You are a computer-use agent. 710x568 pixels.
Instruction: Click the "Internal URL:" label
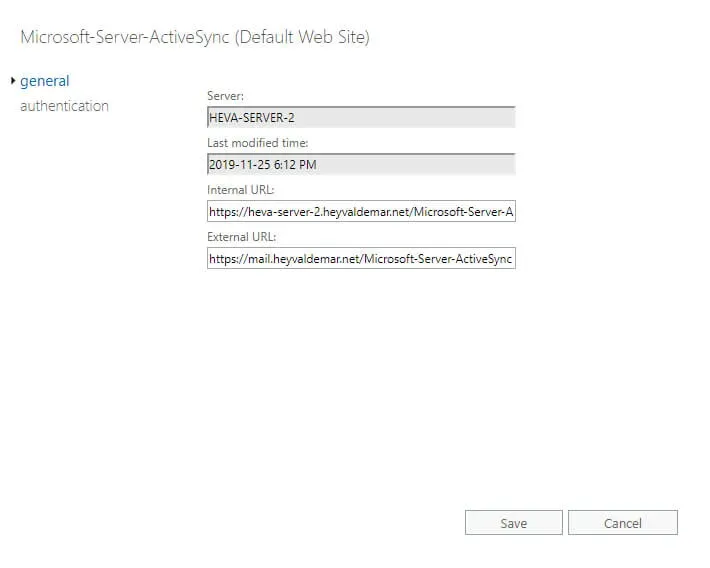tap(240, 190)
